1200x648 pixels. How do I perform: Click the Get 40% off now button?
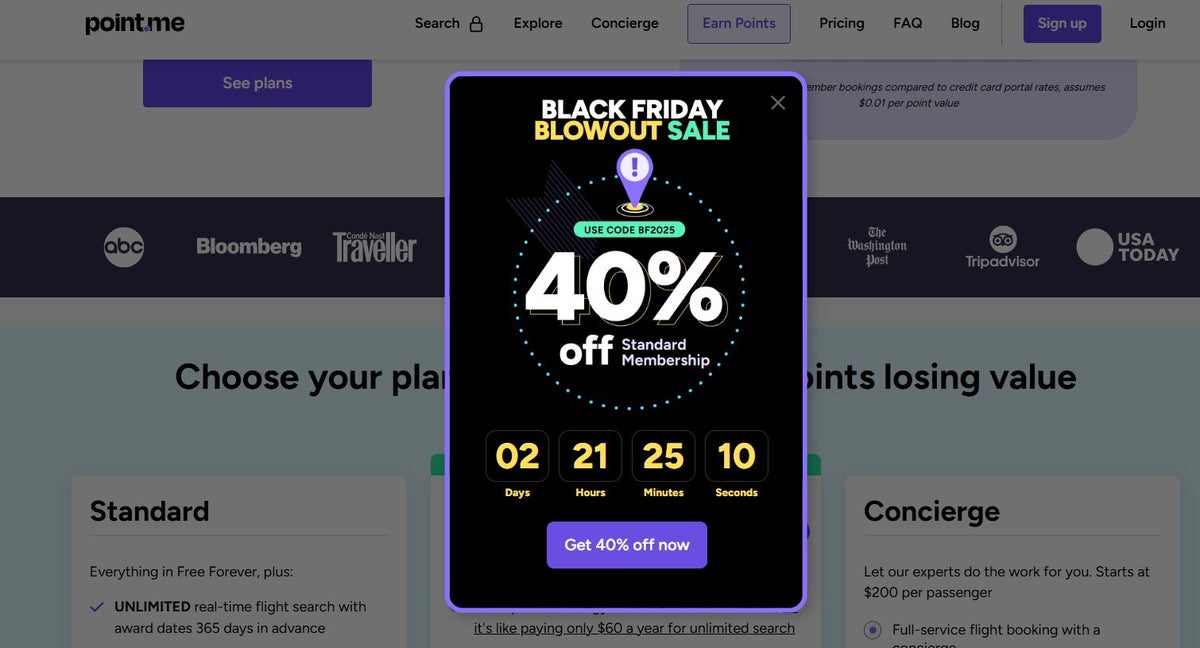(626, 544)
